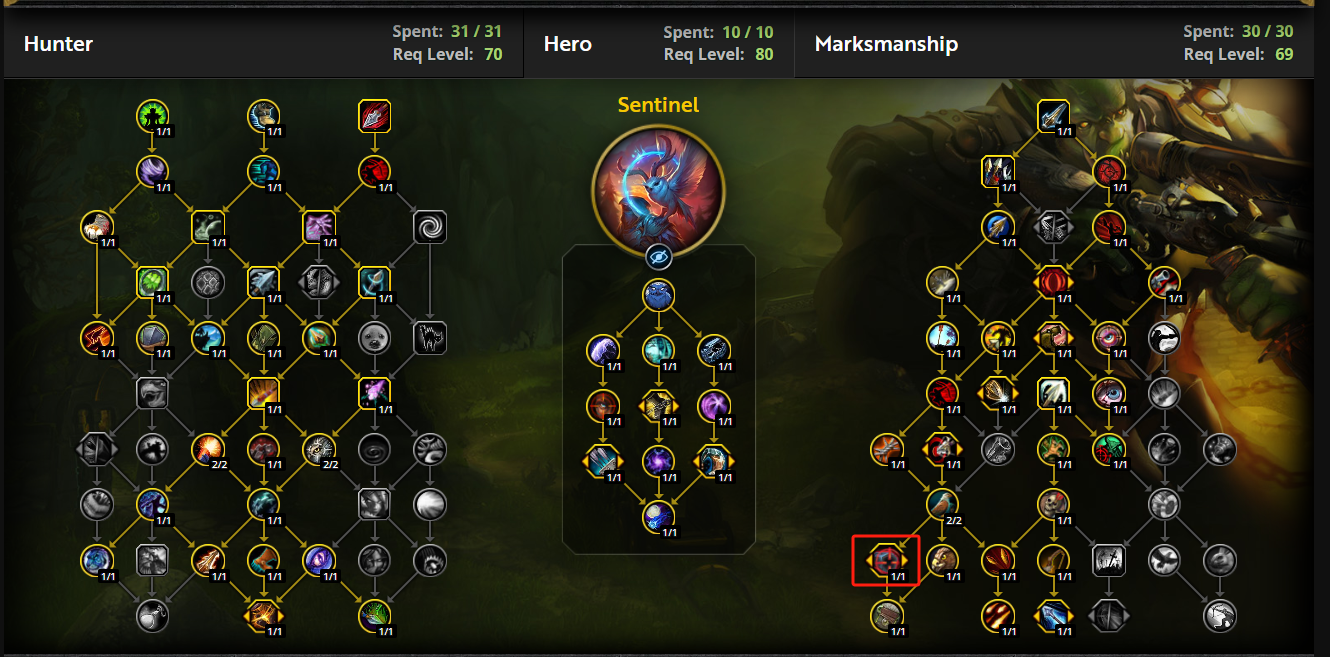Toggle the red arrow square Hunter talent

(x=374, y=116)
